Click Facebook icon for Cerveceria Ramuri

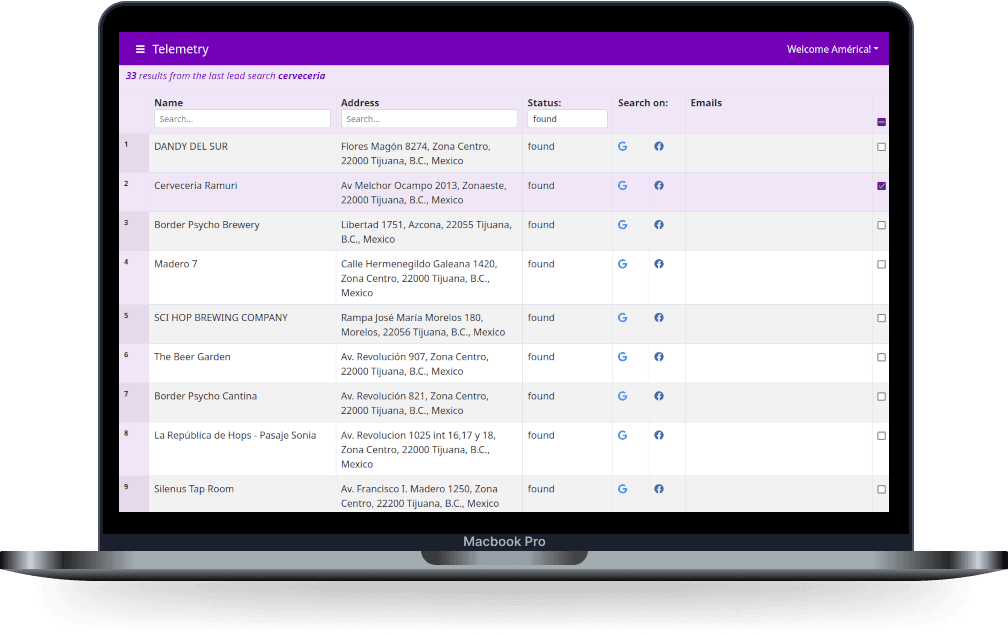pyautogui.click(x=659, y=185)
